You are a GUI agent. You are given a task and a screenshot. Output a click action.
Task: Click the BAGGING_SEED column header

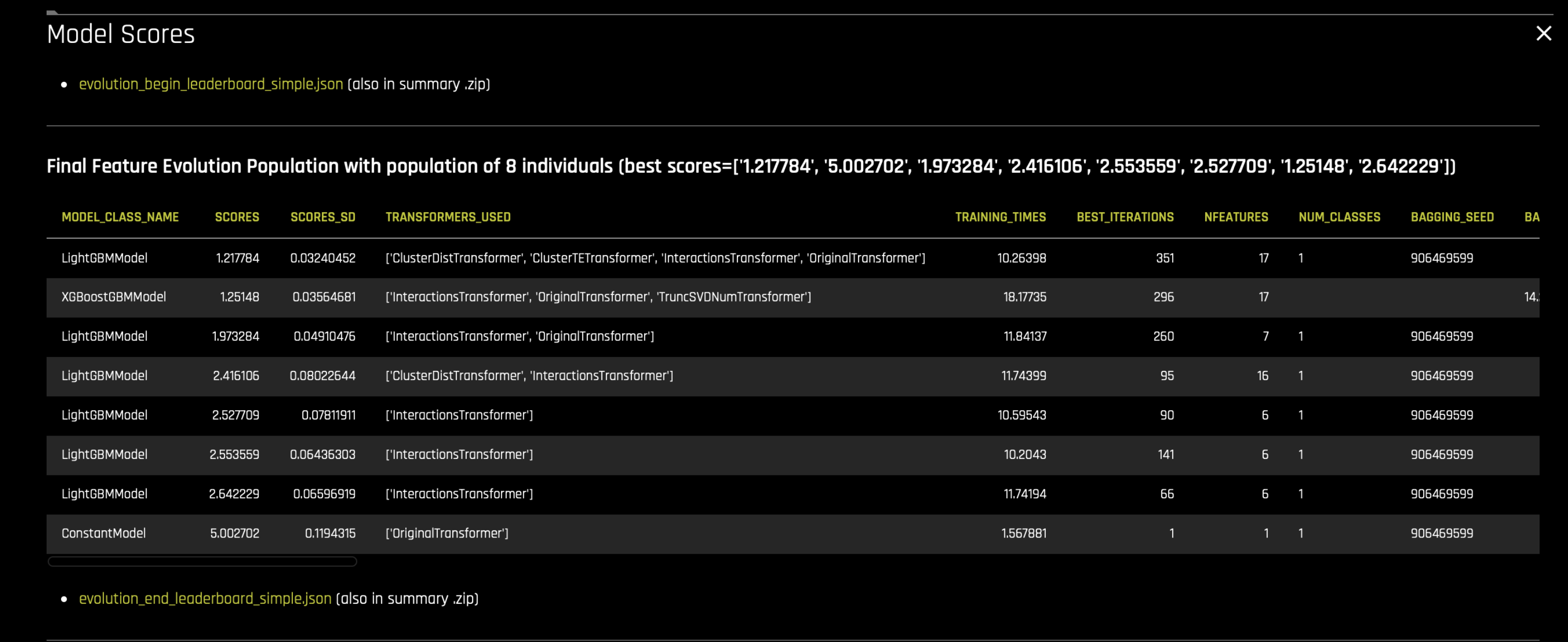coord(1452,217)
